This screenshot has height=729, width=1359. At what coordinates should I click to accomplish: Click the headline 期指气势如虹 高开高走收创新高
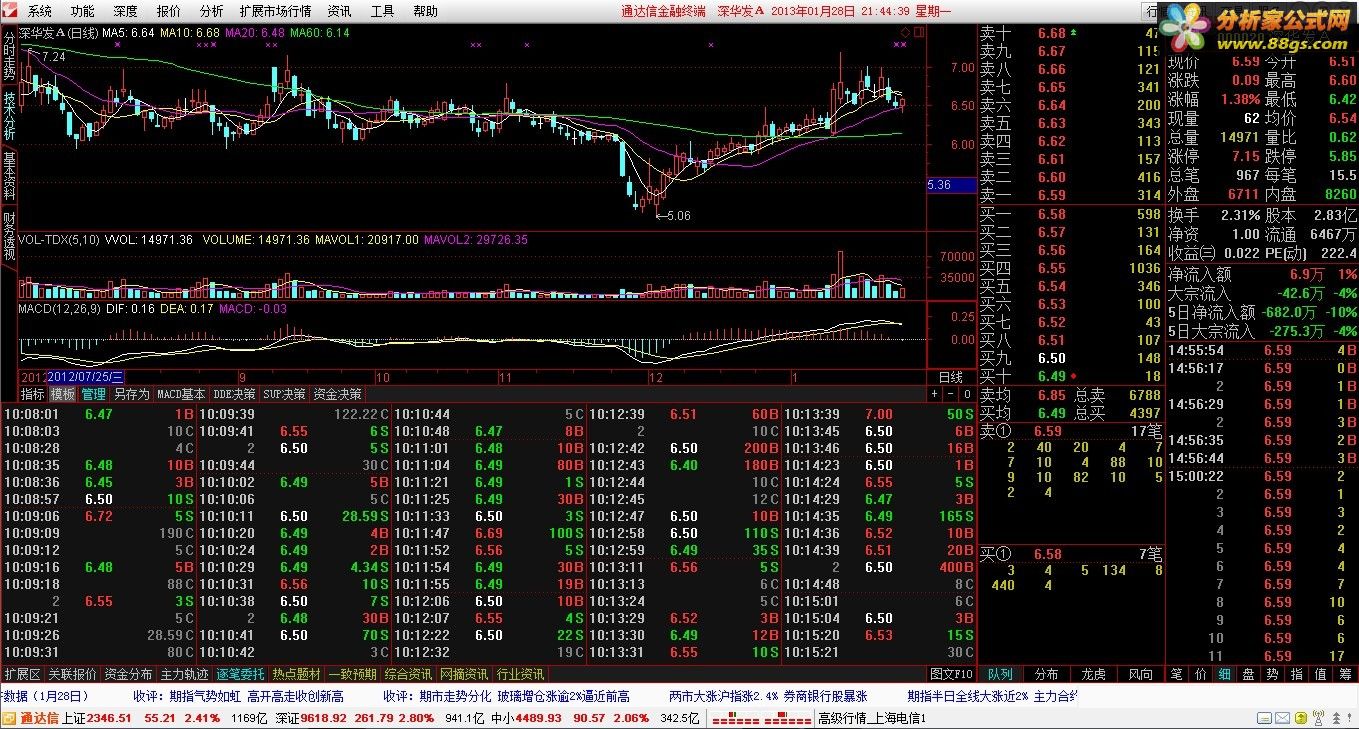(x=257, y=696)
